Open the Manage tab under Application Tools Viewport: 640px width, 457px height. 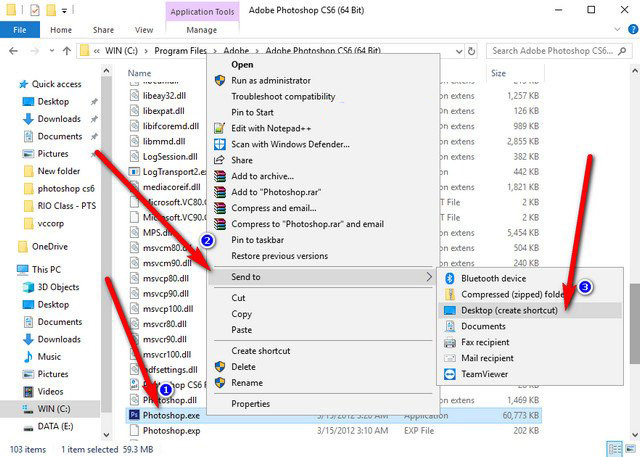click(x=202, y=30)
